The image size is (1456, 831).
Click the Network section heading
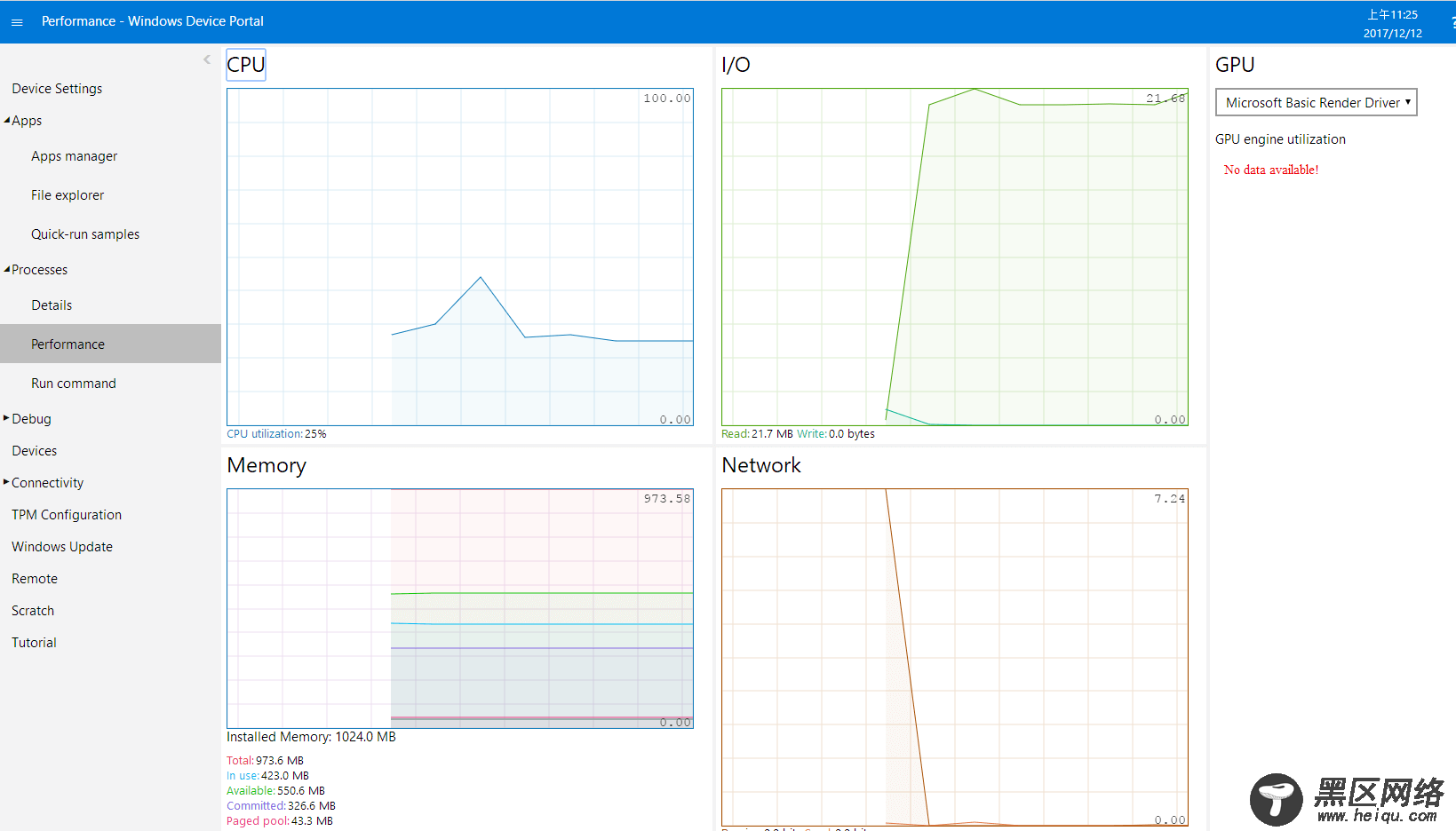(761, 465)
